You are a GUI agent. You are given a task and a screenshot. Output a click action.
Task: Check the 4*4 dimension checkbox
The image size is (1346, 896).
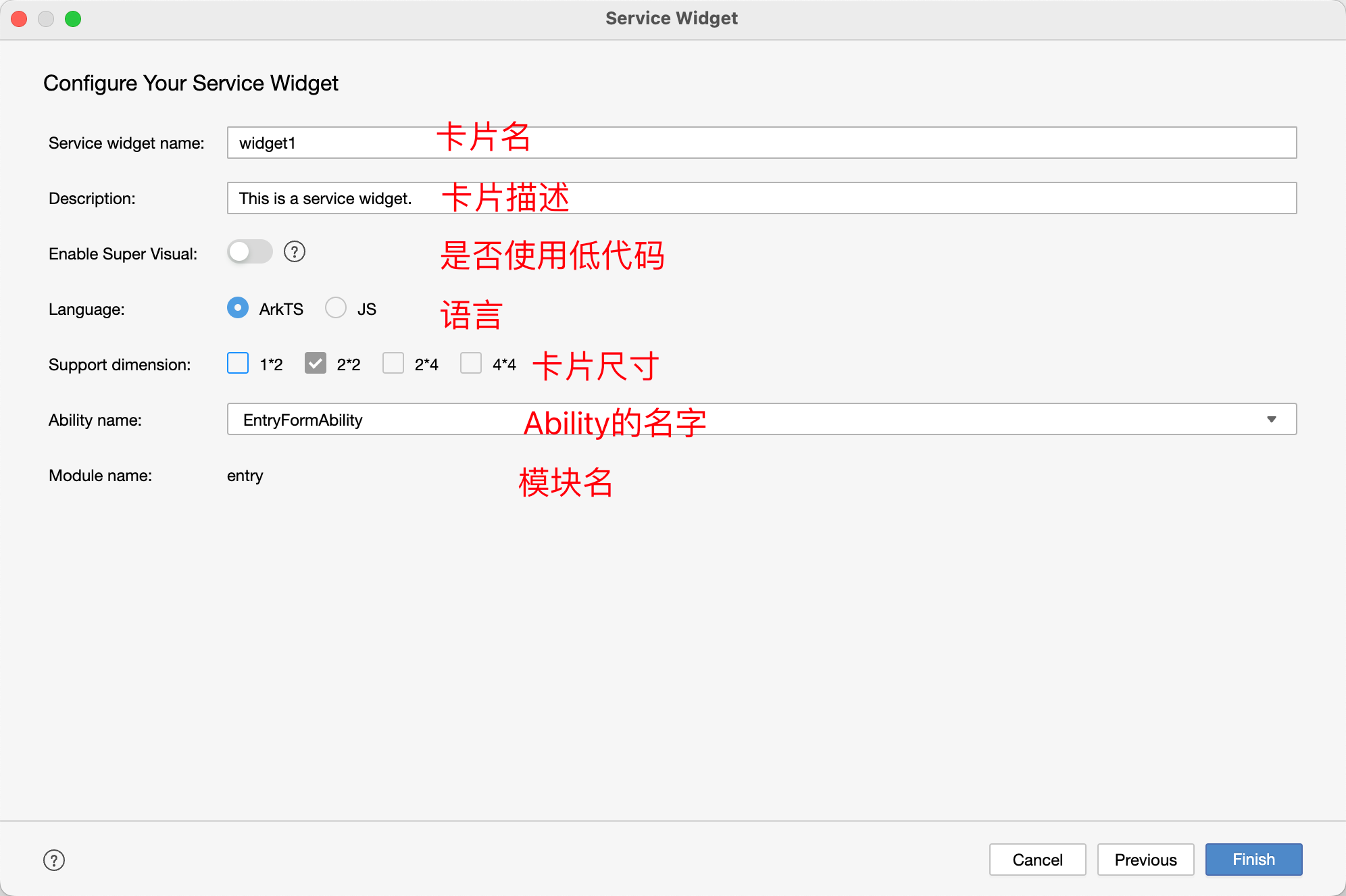(471, 364)
